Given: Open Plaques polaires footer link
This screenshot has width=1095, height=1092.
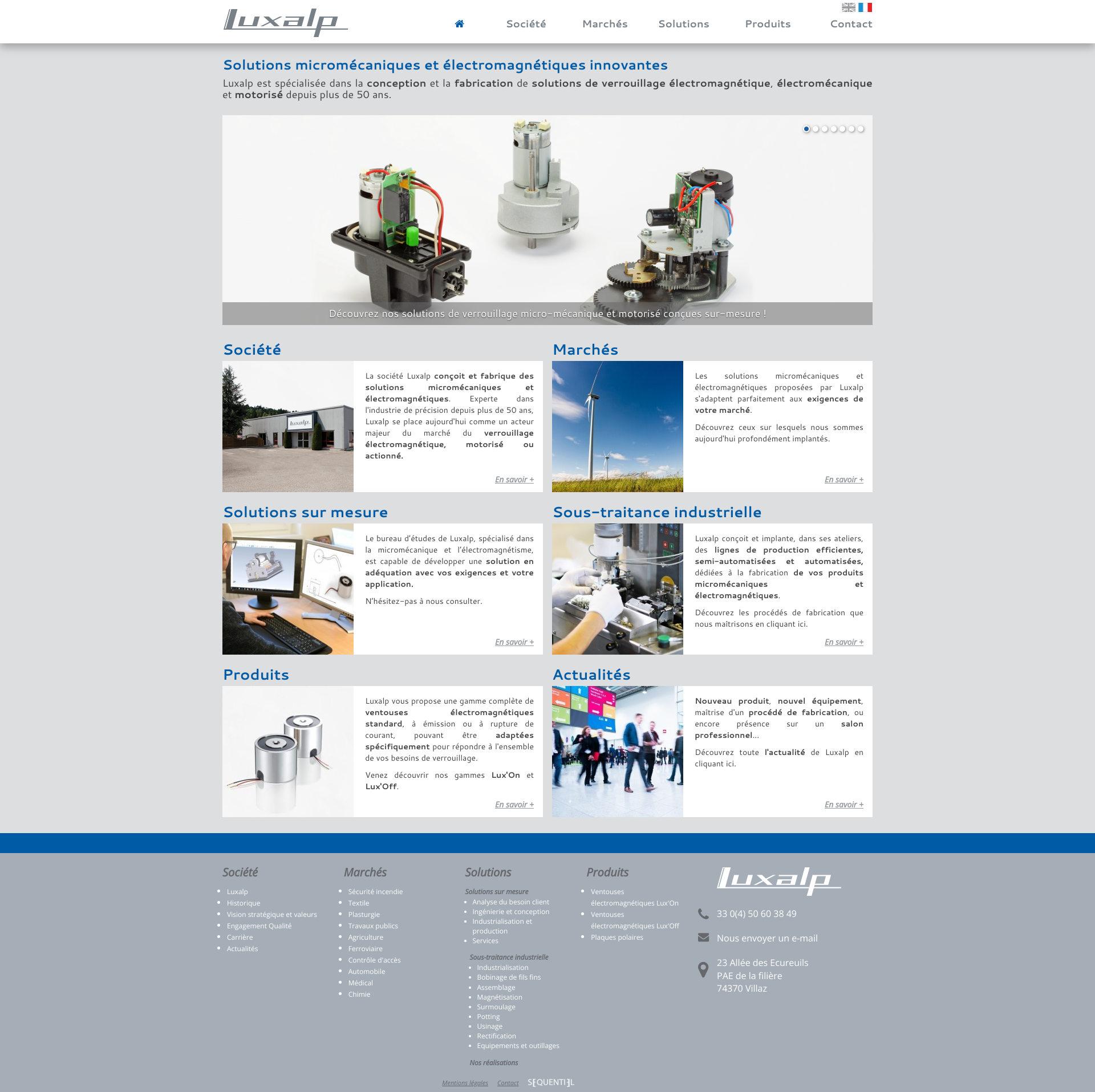Looking at the screenshot, I should (617, 937).
